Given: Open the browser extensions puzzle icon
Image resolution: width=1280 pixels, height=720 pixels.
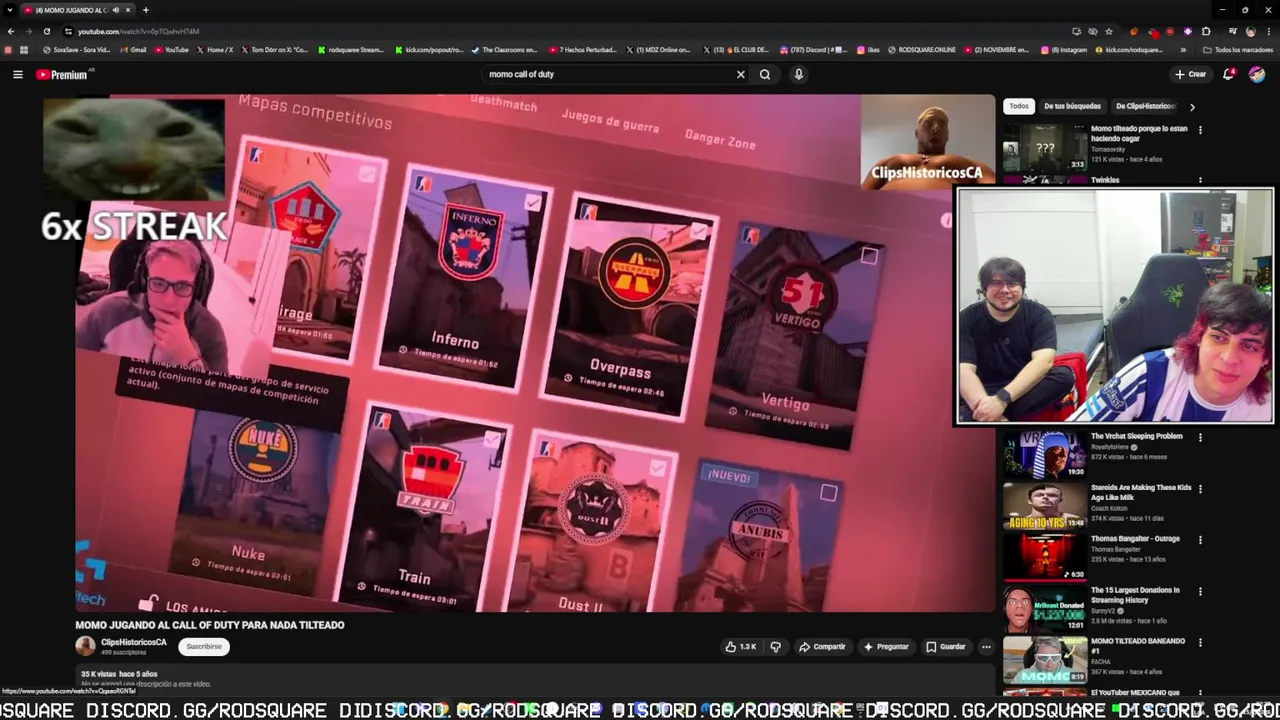Looking at the screenshot, I should pos(1206,31).
